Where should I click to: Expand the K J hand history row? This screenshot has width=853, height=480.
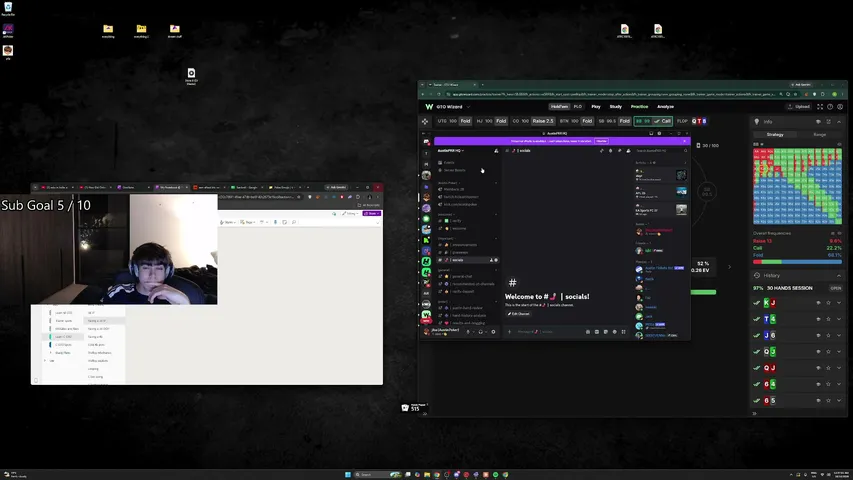(839, 303)
